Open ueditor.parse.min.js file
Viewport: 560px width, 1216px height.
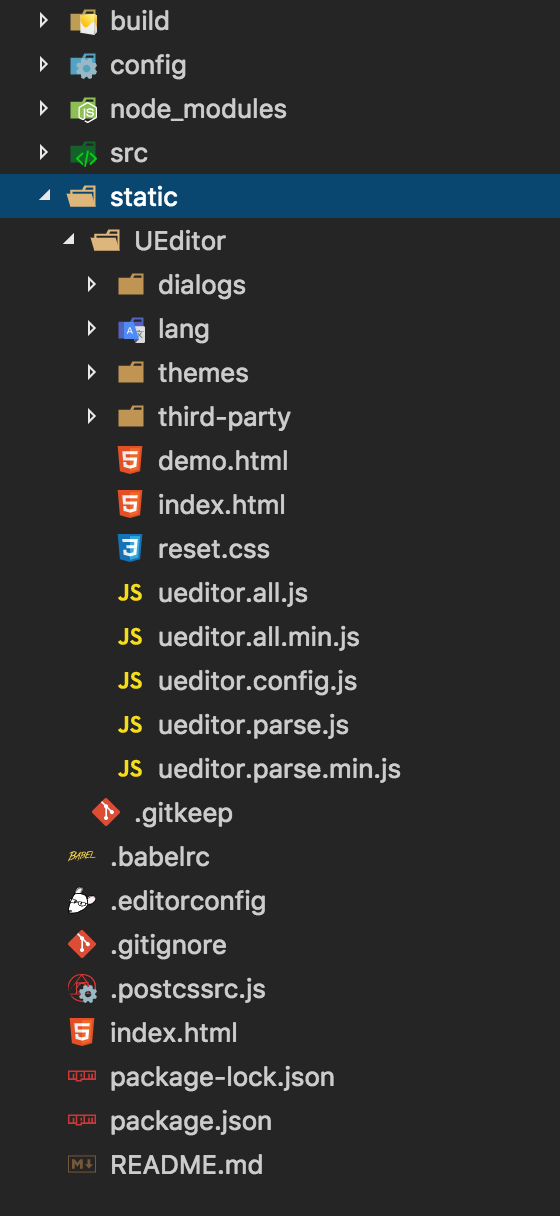(x=279, y=769)
